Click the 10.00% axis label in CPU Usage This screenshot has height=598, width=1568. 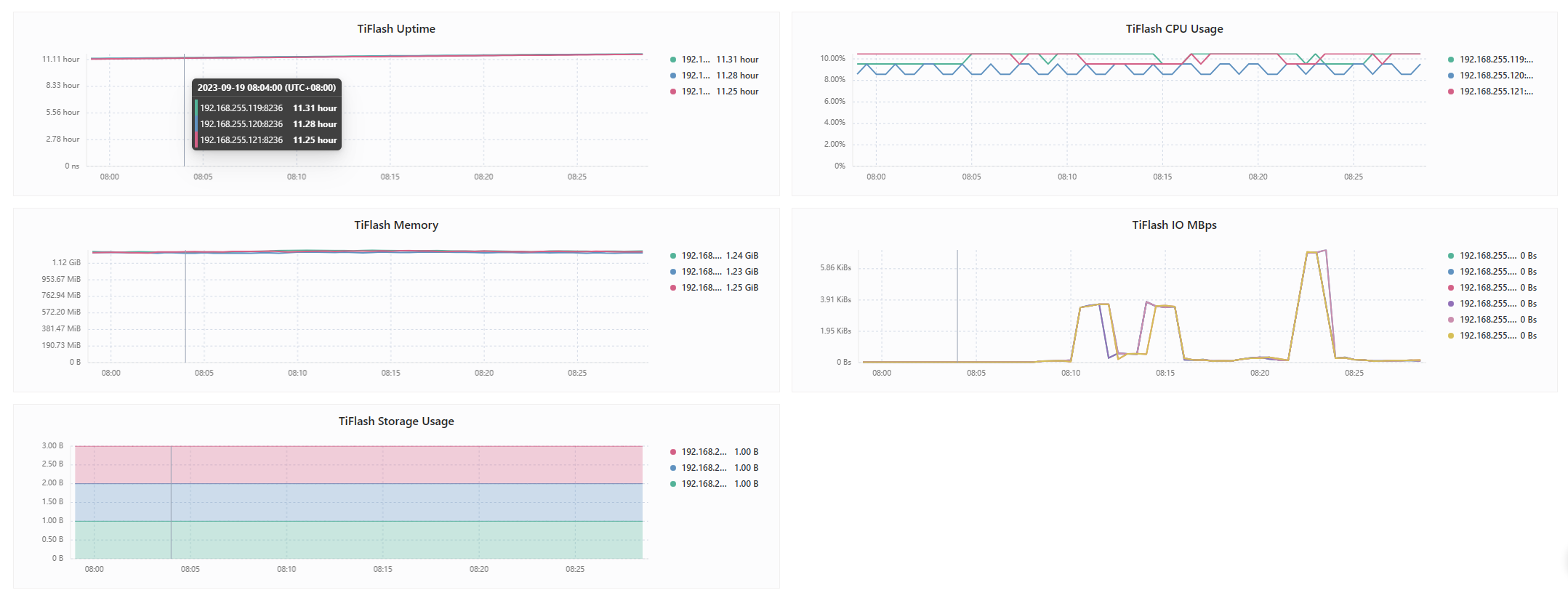(833, 58)
